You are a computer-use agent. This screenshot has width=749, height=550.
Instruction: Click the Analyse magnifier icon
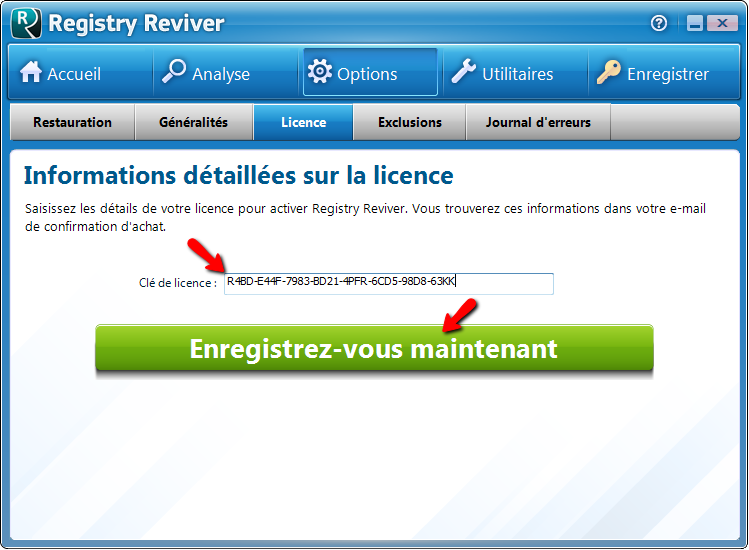pyautogui.click(x=174, y=71)
